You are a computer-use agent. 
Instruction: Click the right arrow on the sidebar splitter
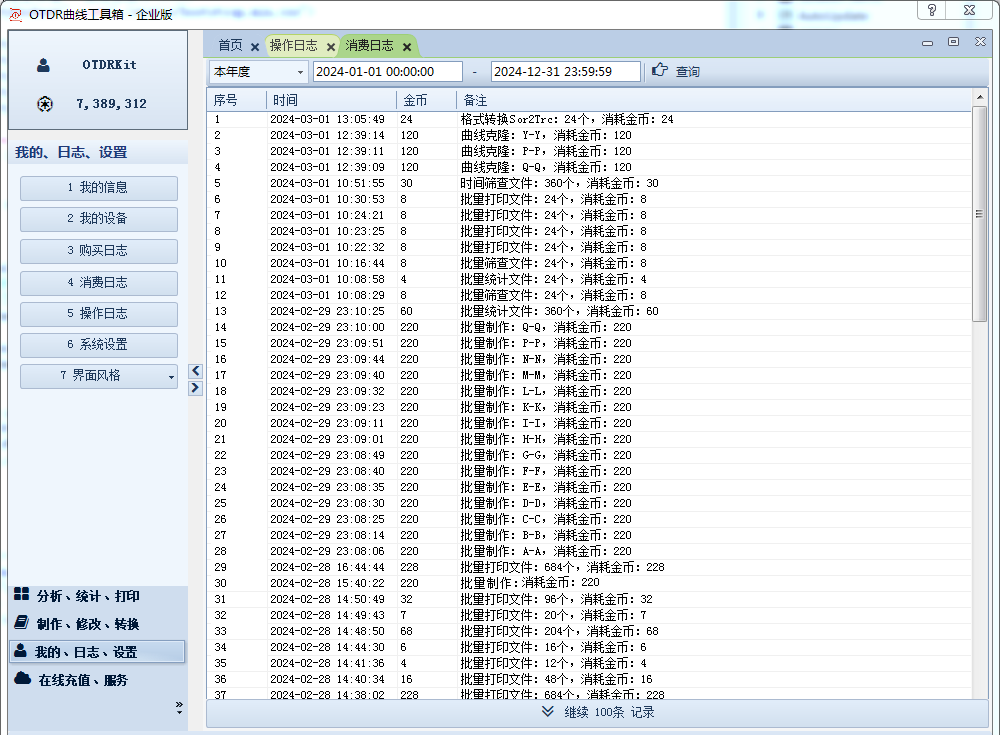196,388
